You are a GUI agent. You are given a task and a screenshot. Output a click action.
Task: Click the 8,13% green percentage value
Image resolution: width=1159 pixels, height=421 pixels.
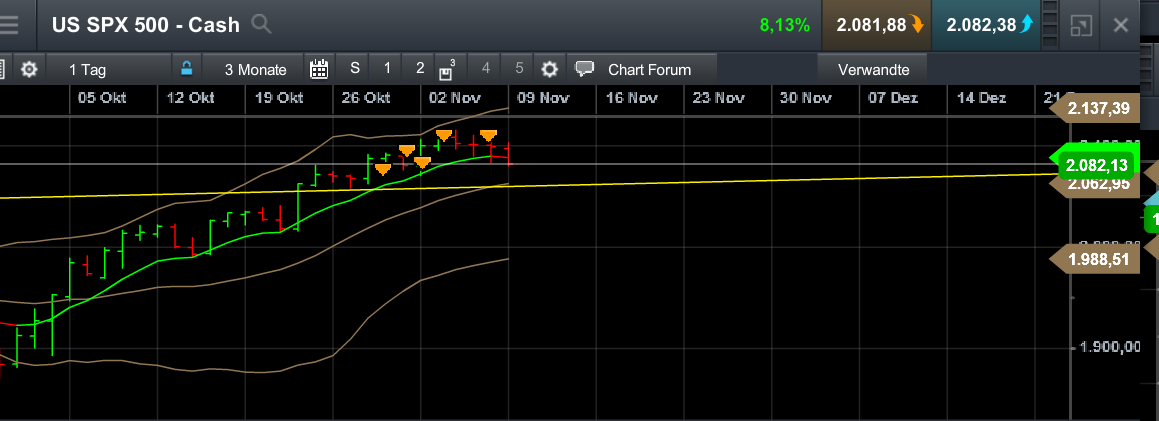tap(784, 25)
